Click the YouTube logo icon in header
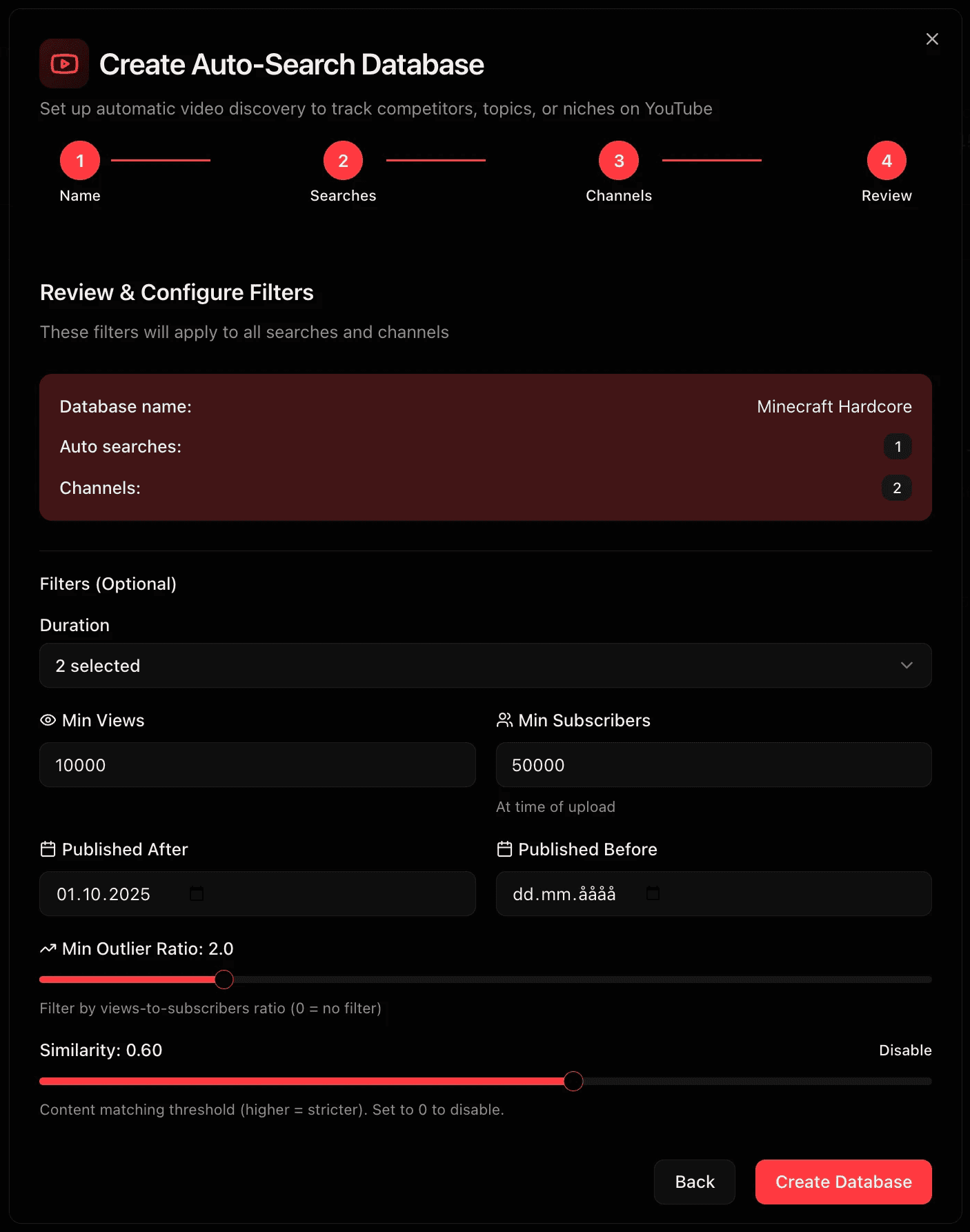This screenshot has height=1232, width=970. pyautogui.click(x=64, y=63)
